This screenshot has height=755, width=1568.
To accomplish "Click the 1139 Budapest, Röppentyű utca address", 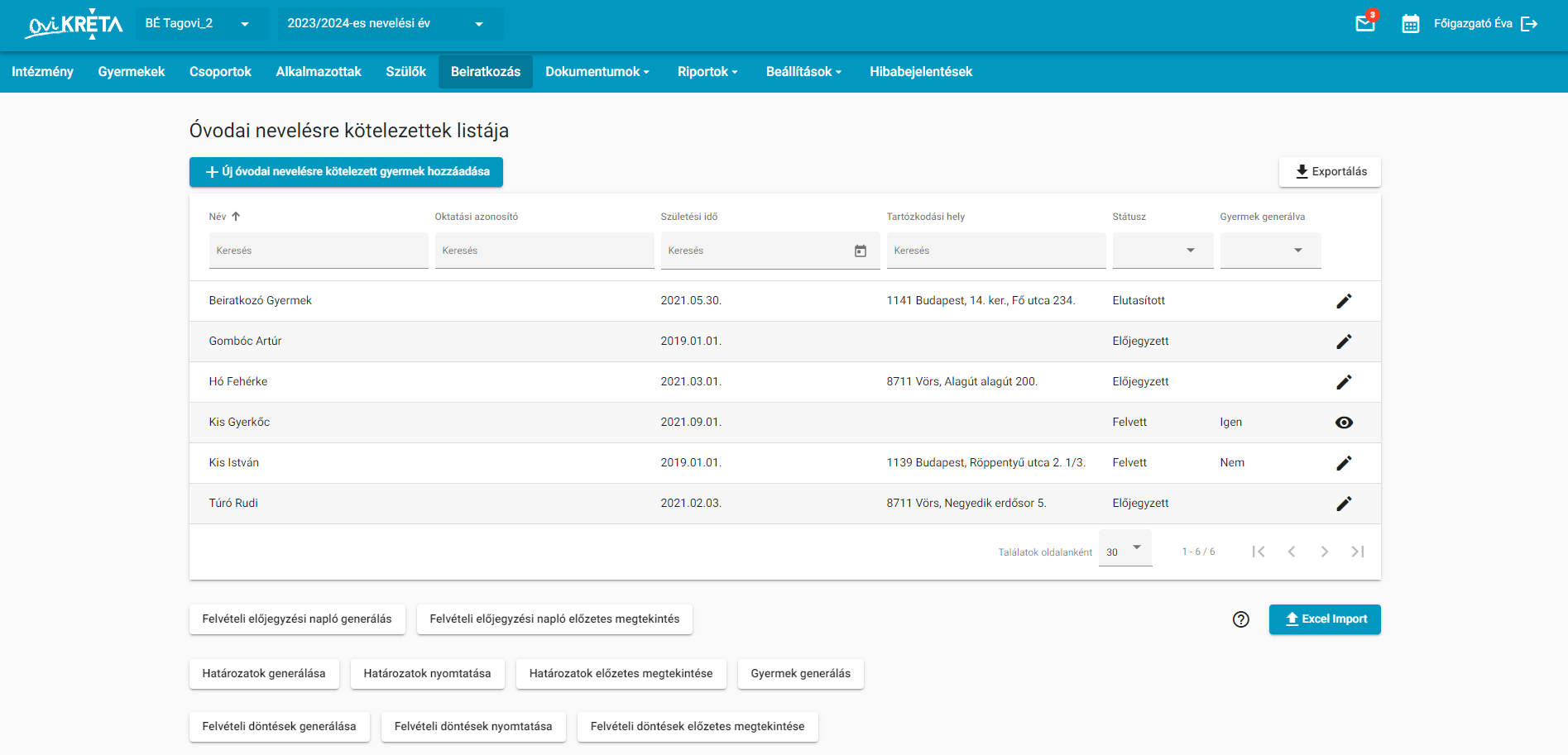I will (x=986, y=463).
